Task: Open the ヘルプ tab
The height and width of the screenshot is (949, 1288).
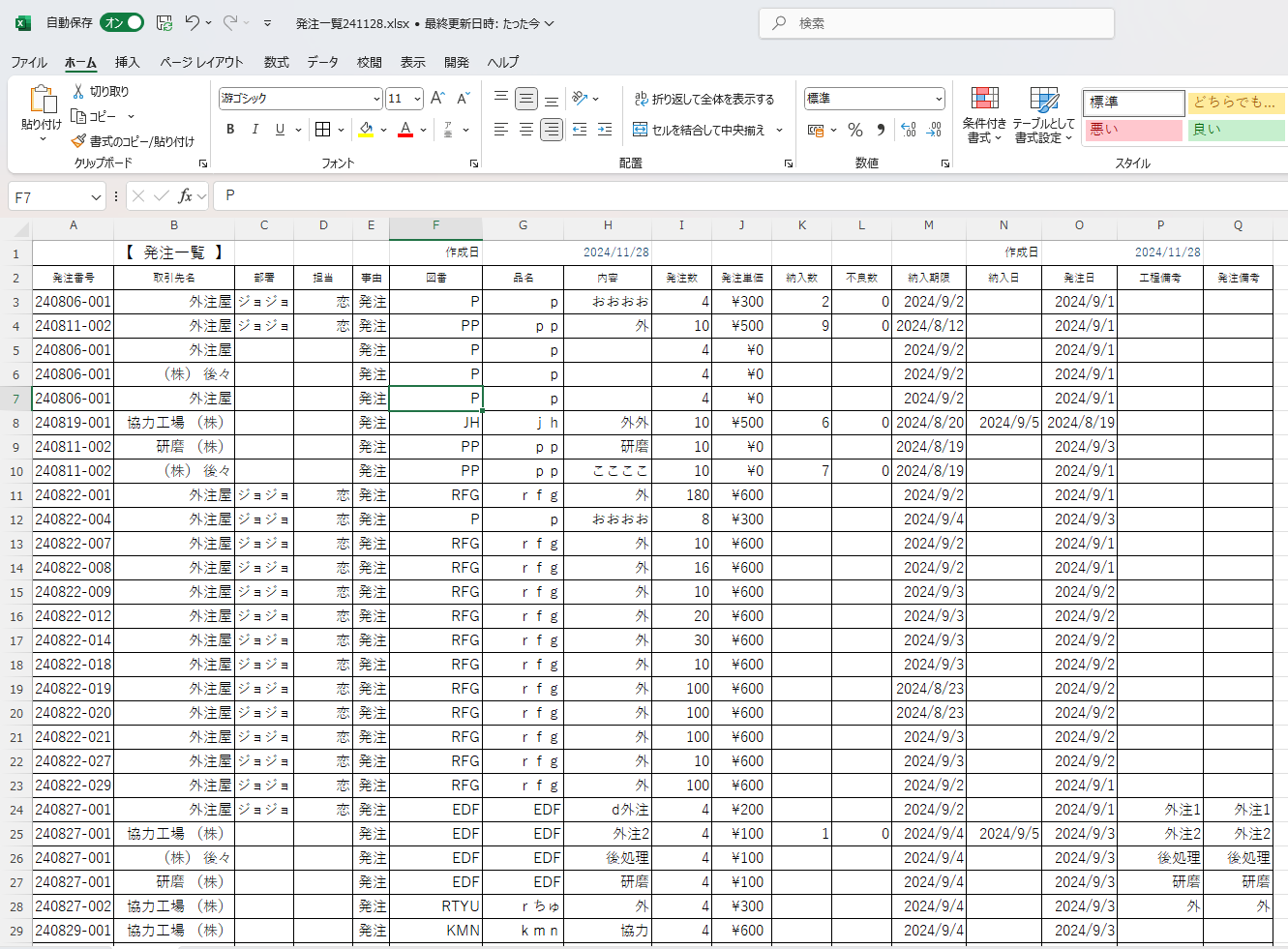Action: (503, 62)
